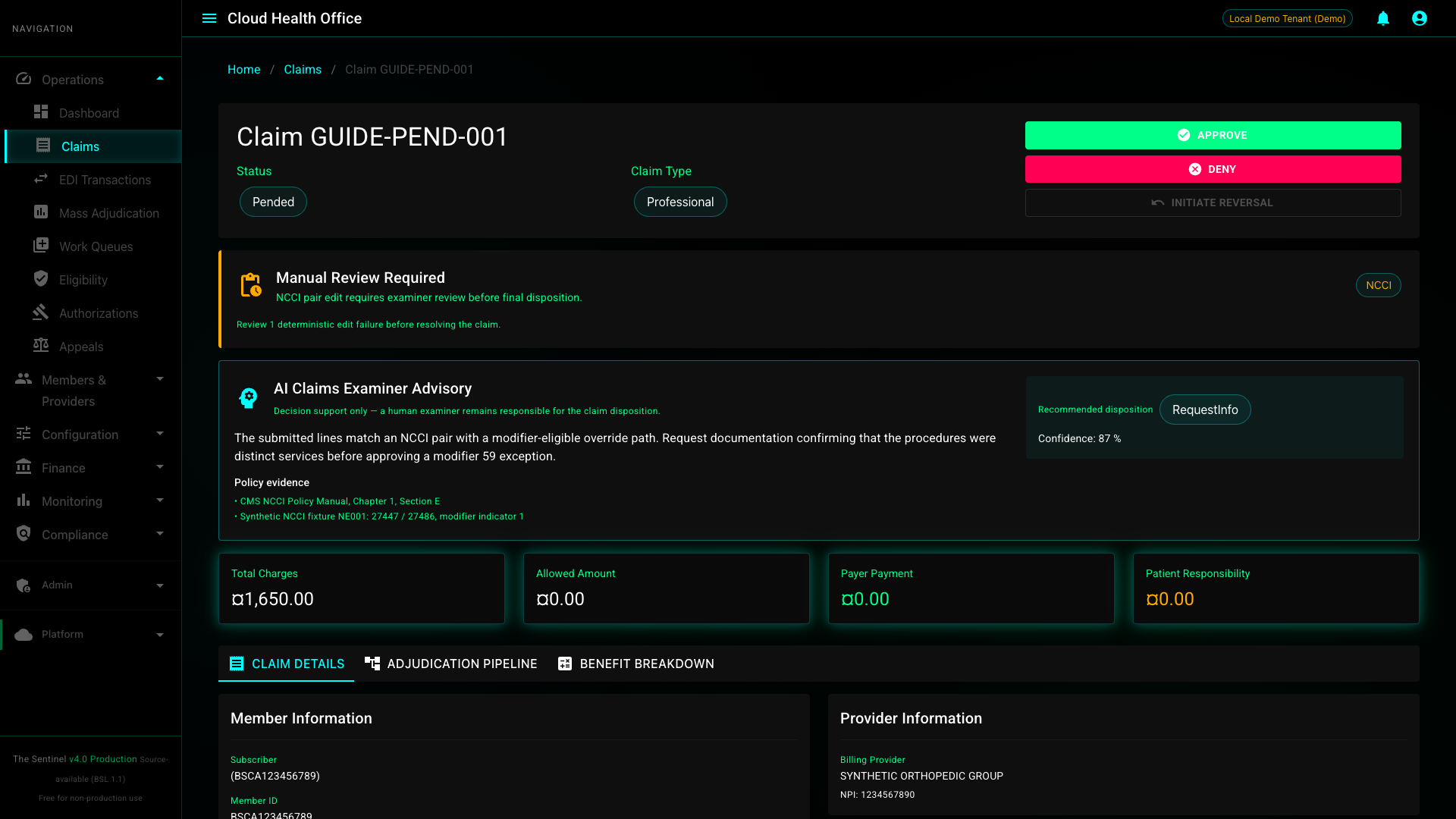This screenshot has width=1456, height=819.
Task: Click the Compliance shield icon
Action: coord(24,534)
